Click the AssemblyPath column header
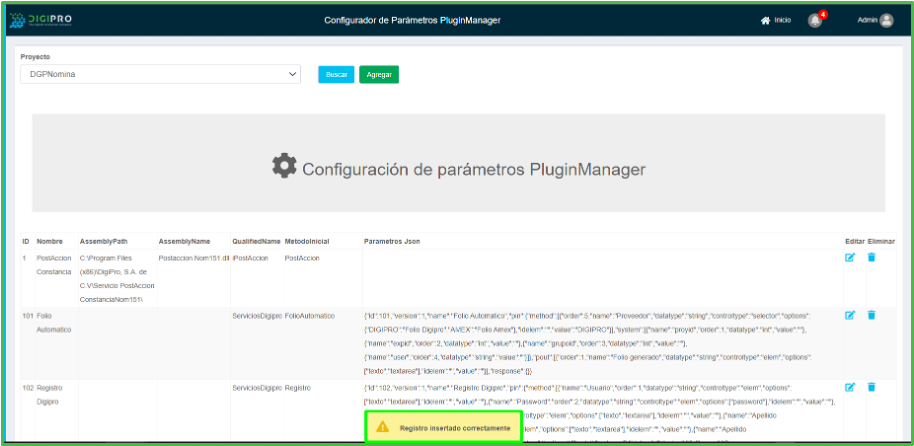This screenshot has width=914, height=446. click(x=104, y=241)
